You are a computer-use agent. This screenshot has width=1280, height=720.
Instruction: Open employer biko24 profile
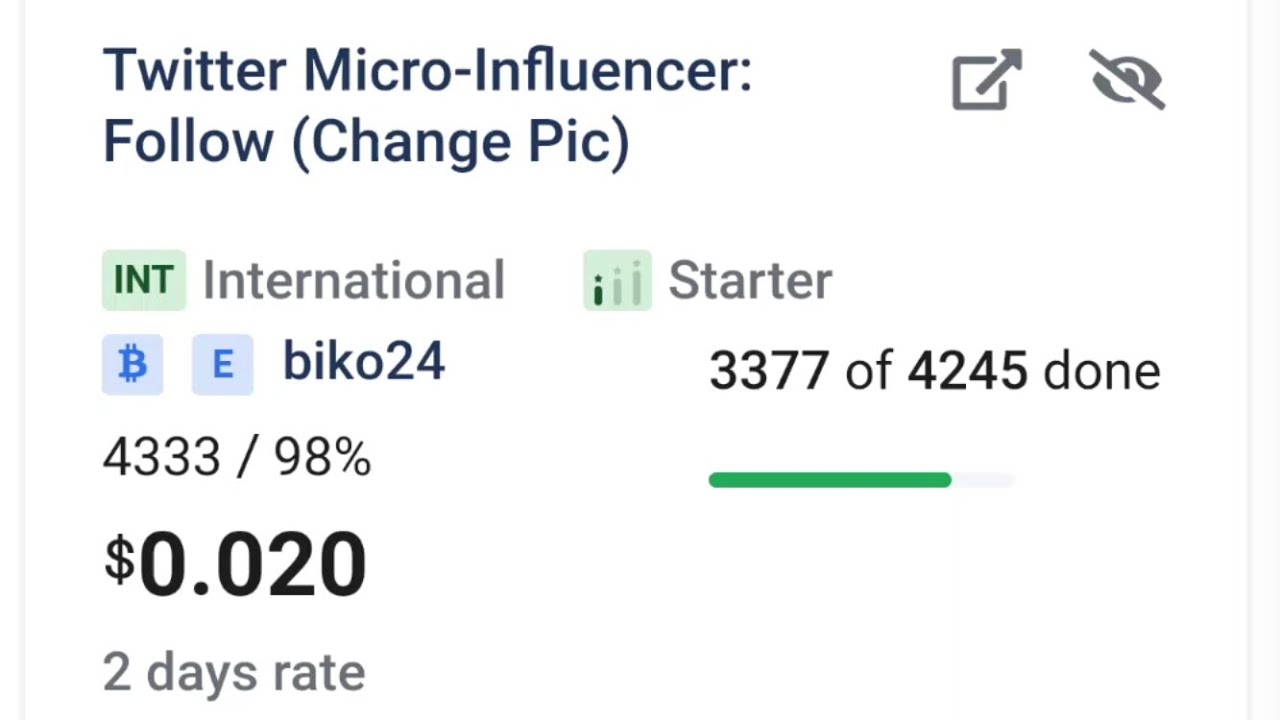363,361
